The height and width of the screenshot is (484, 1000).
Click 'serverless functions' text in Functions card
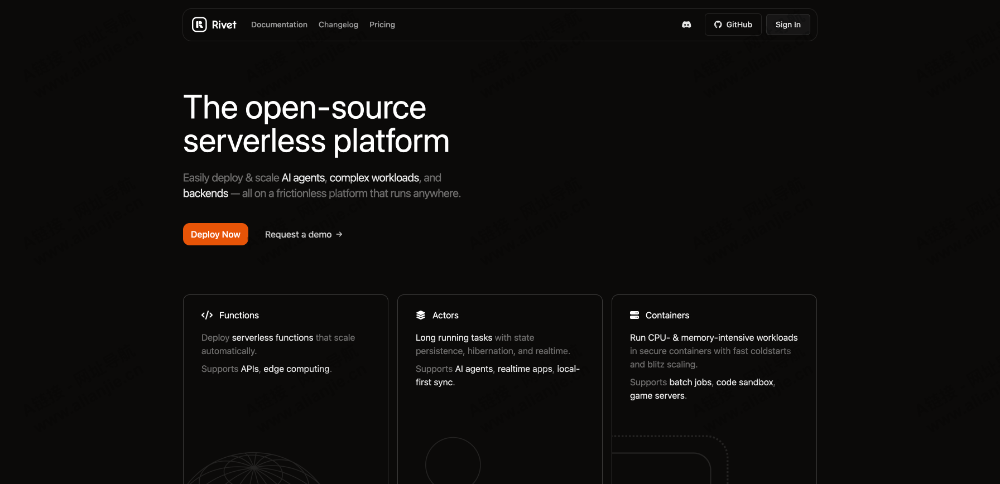[x=272, y=338]
